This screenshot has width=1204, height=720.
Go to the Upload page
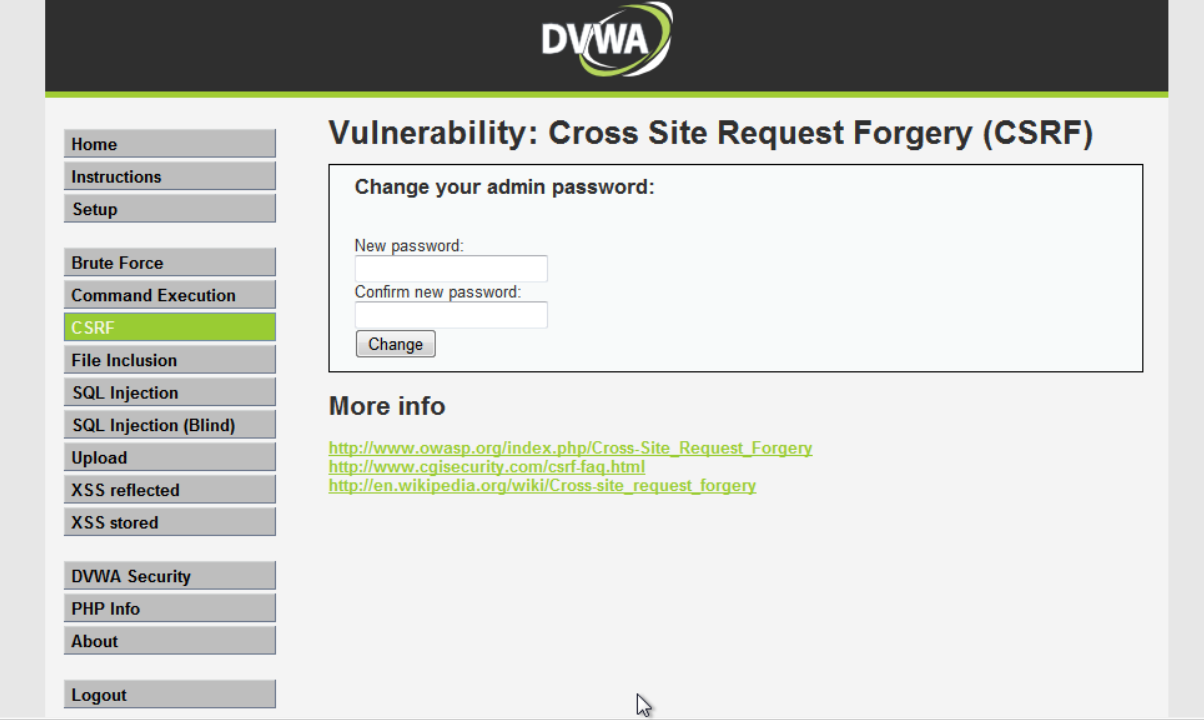point(169,458)
